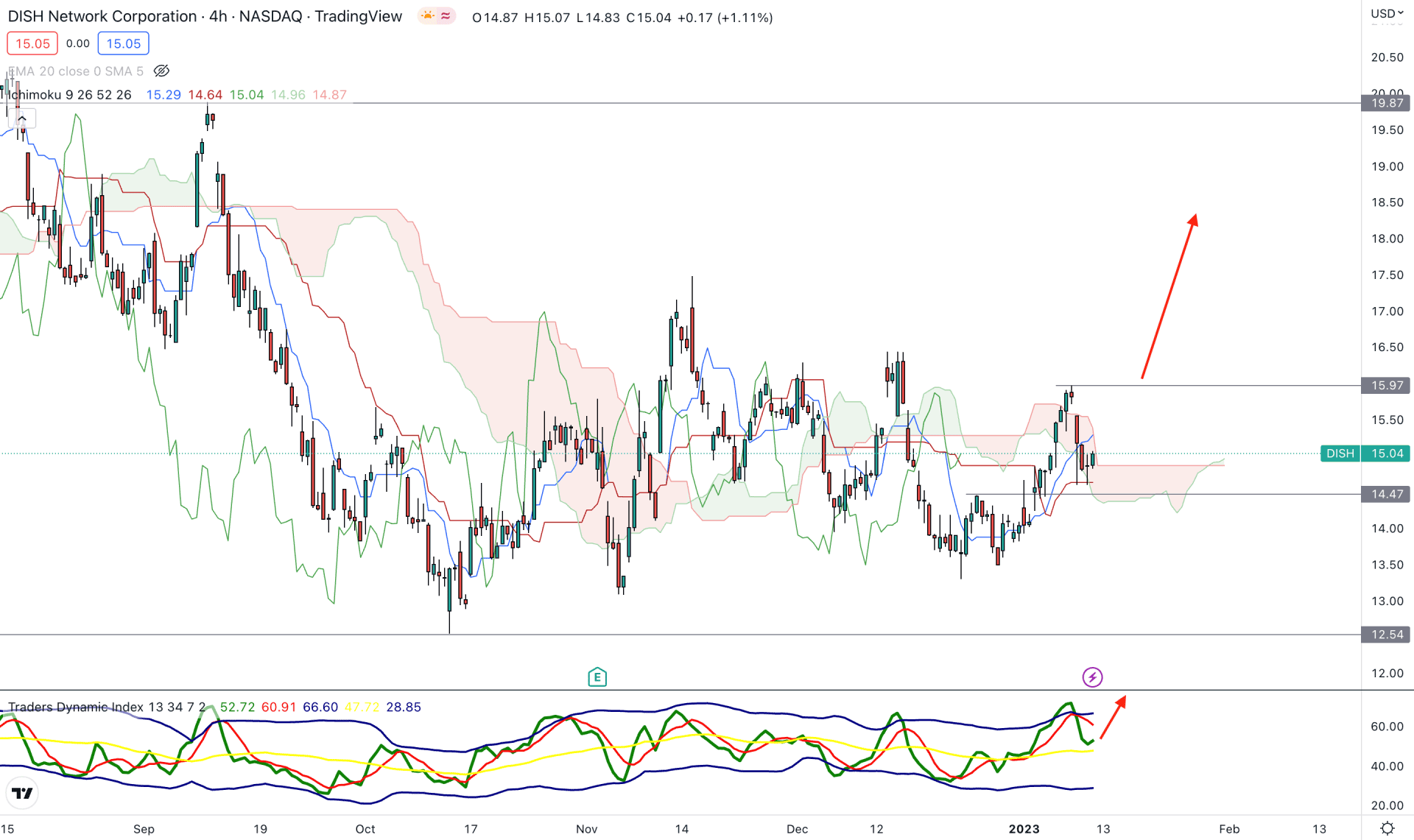Open the USD currency dropdown
This screenshot has width=1414, height=840.
tap(1387, 13)
